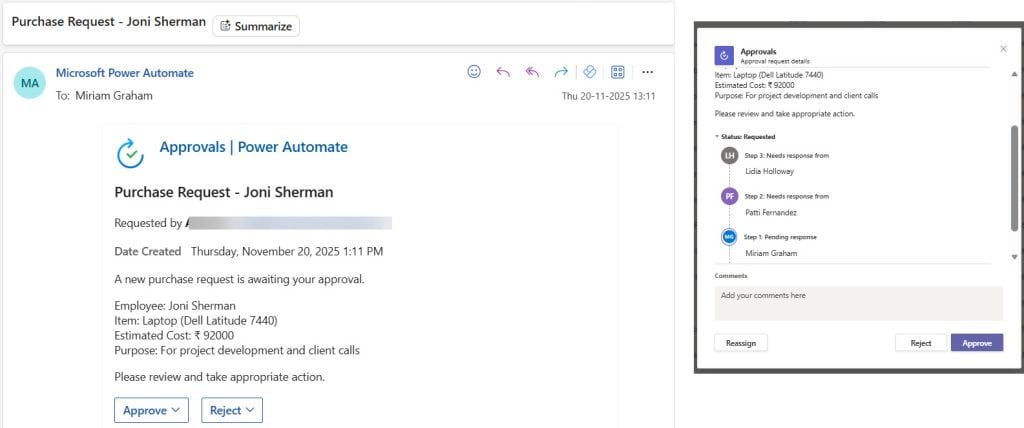Click the MA sender avatar

[x=29, y=83]
